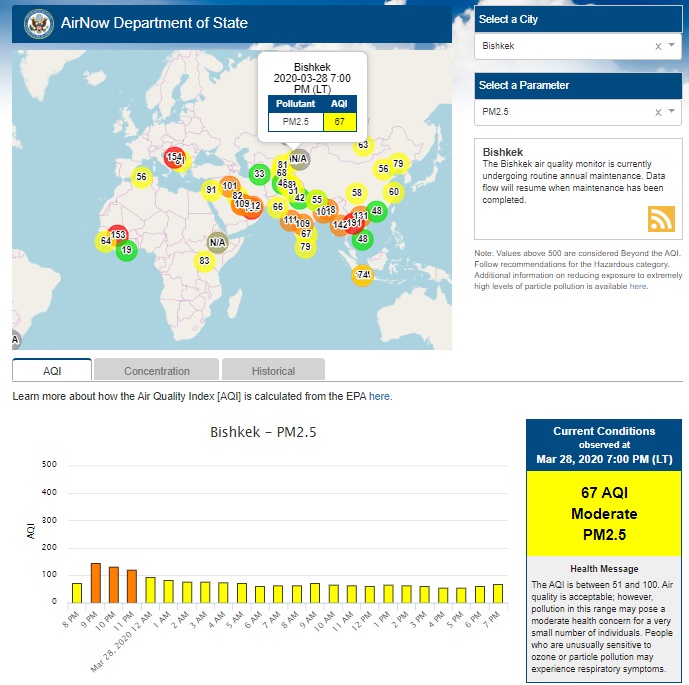Click the yellow 56 marker in North Africa
The height and width of the screenshot is (685, 689).
(142, 177)
